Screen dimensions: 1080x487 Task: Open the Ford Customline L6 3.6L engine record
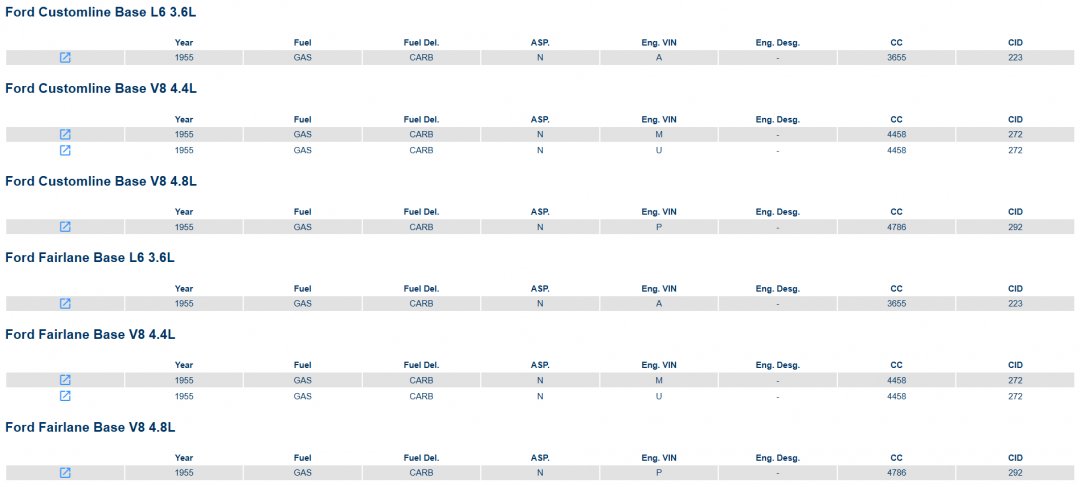pos(65,58)
